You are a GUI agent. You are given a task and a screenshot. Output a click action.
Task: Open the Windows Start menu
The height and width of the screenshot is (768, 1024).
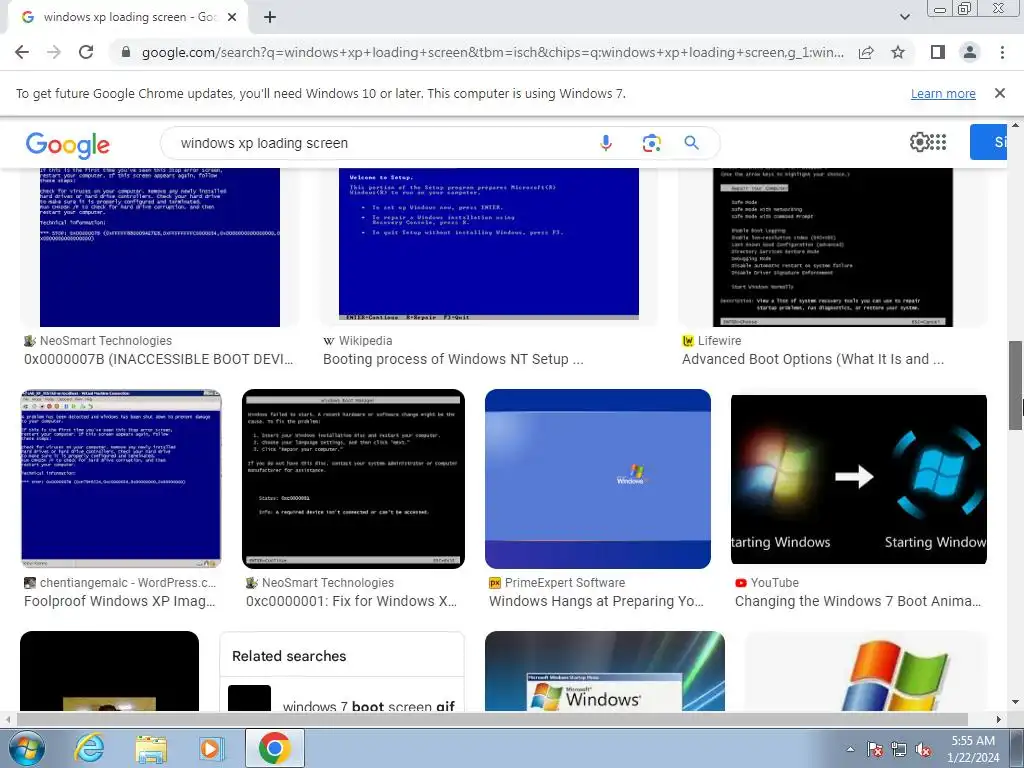tap(25, 748)
